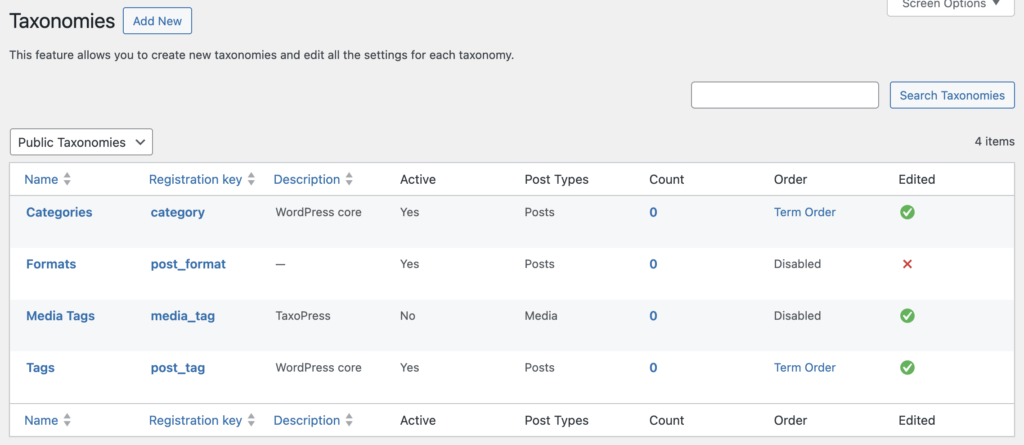Click the top Edited column header
1024x445 pixels.
click(917, 179)
